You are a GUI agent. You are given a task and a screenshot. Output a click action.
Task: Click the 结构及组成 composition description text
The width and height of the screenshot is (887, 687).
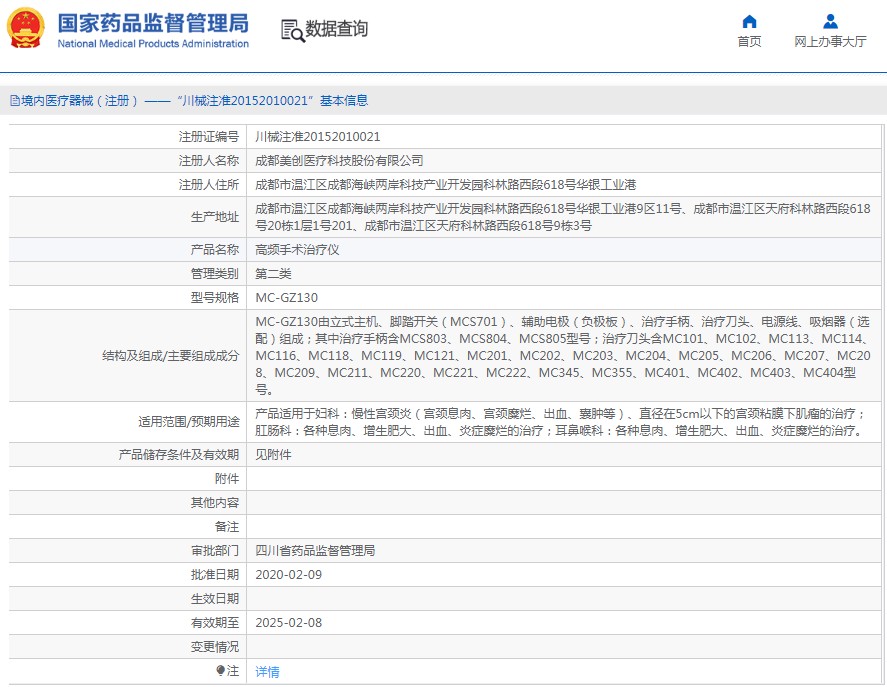(x=562, y=355)
